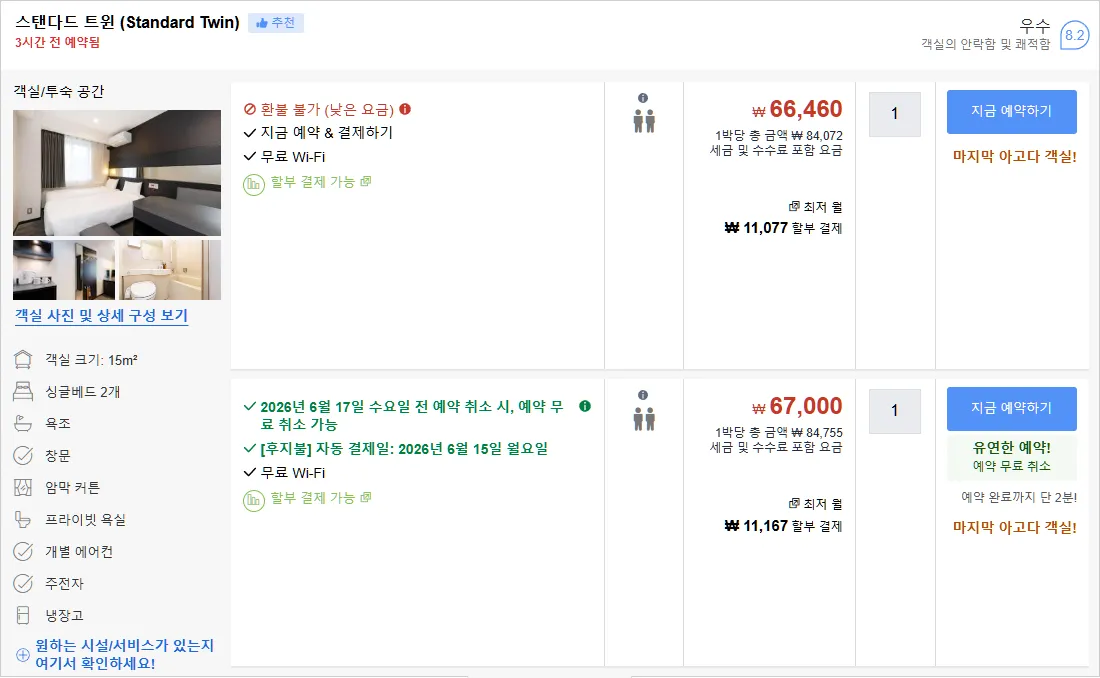Open 최저 월 installment popup under ₩66,460
The image size is (1100, 678).
(815, 207)
